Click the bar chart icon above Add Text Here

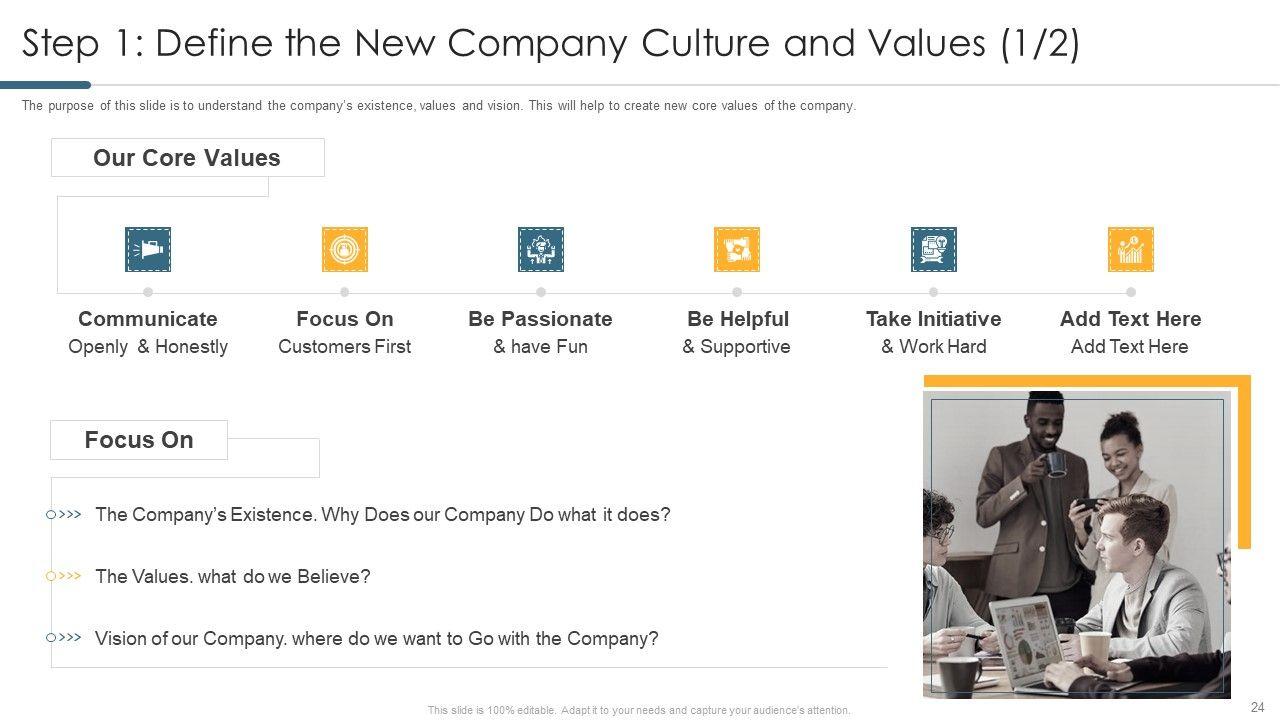tap(1131, 249)
